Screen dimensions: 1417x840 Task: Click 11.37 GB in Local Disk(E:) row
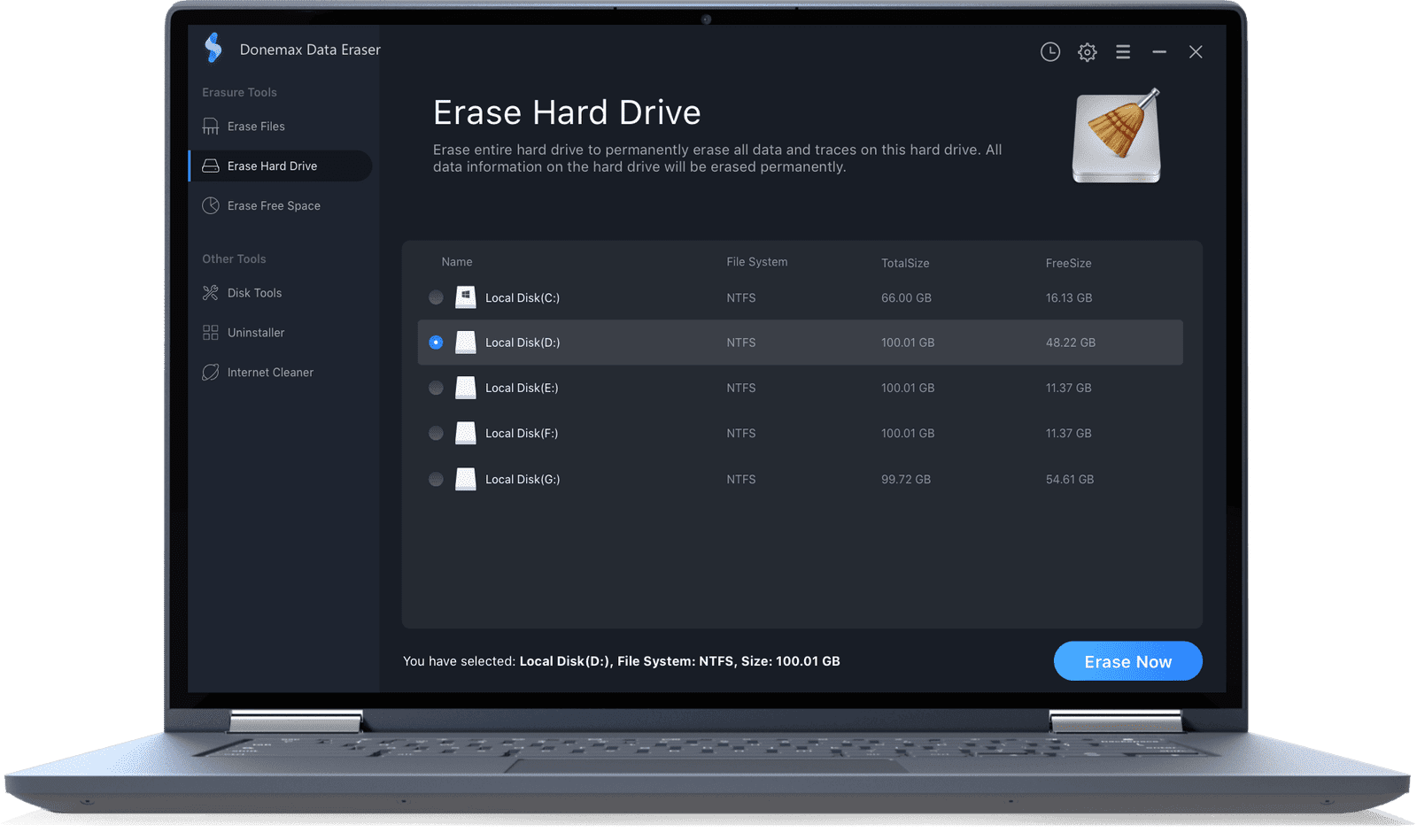[x=1068, y=388]
